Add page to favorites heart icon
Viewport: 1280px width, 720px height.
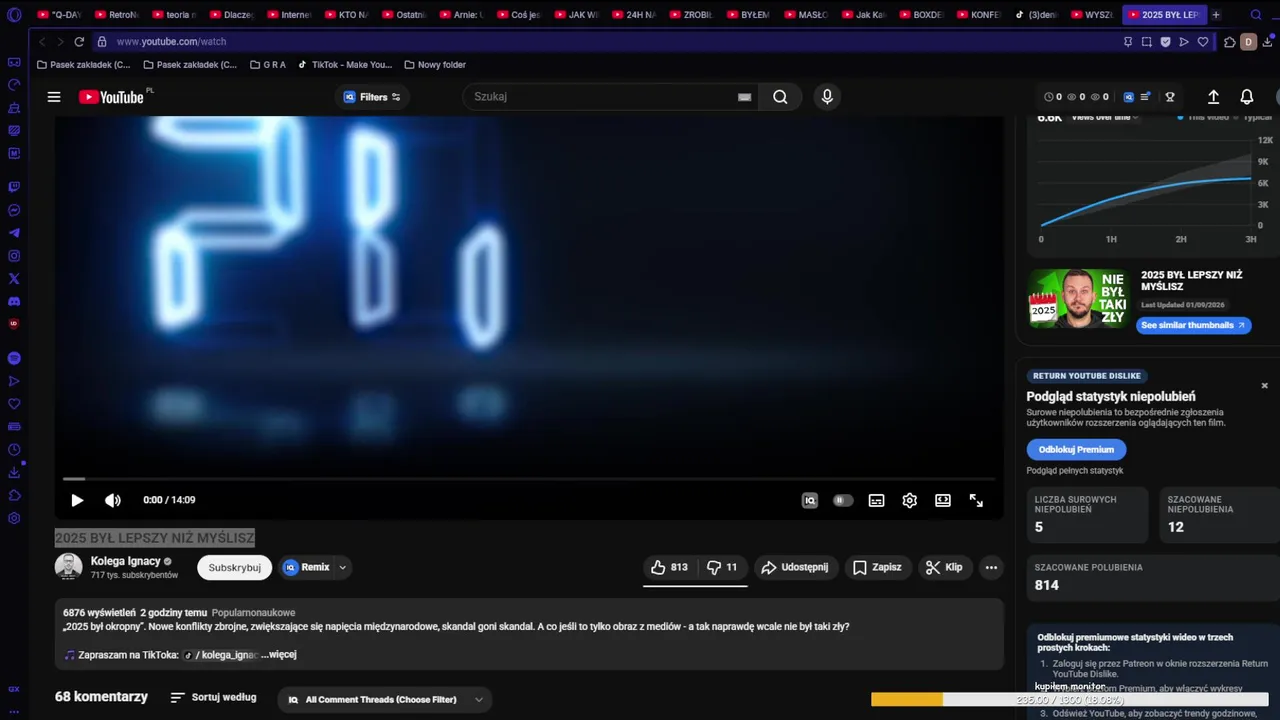pyautogui.click(x=1203, y=42)
